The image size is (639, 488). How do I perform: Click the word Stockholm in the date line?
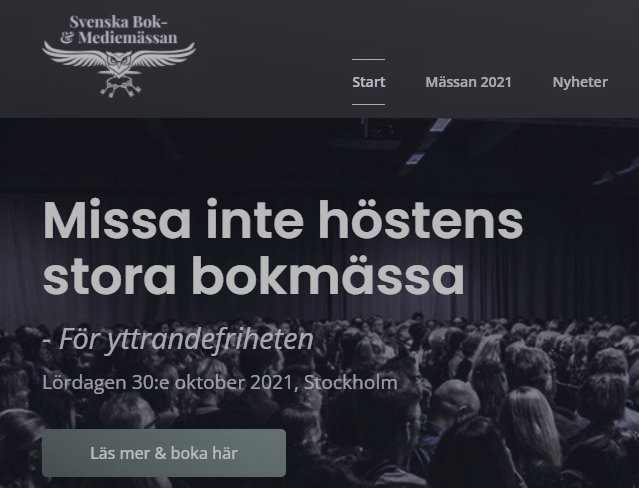(x=350, y=382)
